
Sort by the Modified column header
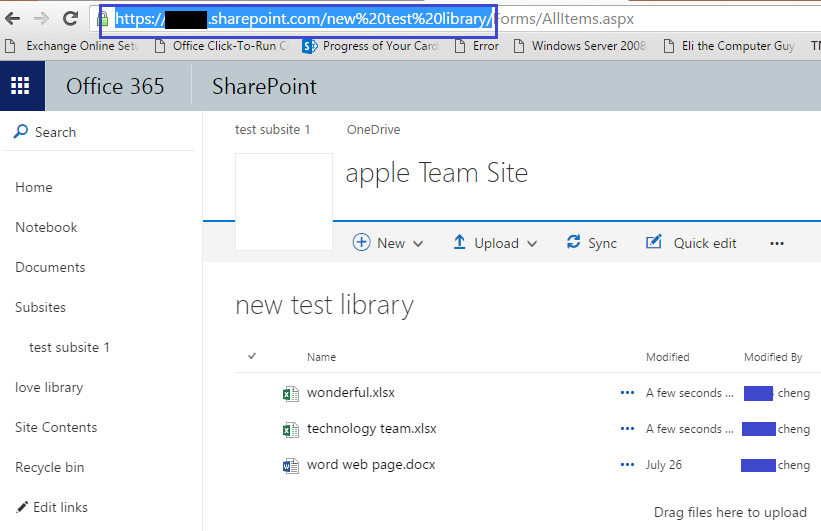pyautogui.click(x=668, y=357)
